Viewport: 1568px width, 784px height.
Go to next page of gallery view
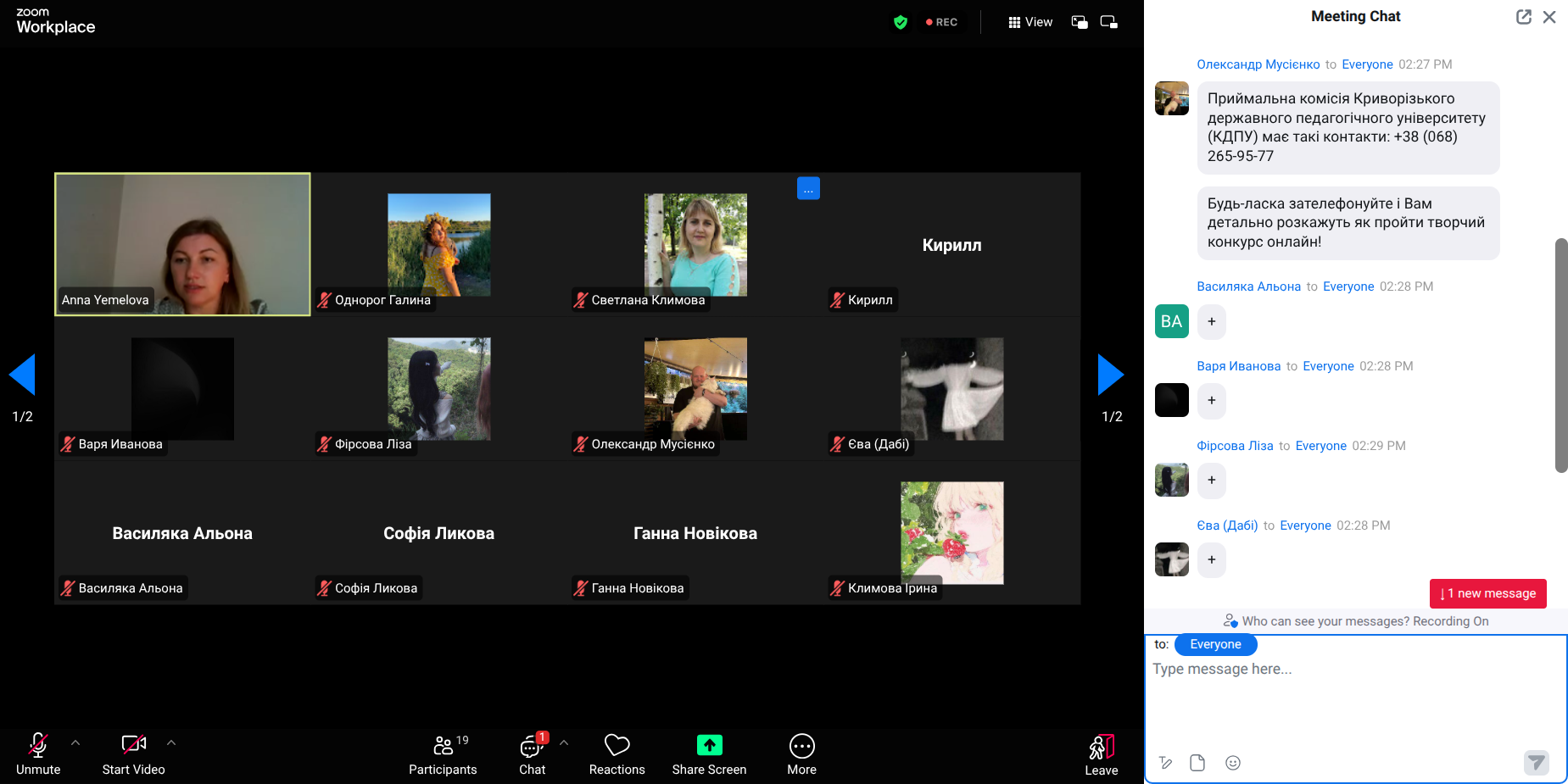click(1110, 375)
